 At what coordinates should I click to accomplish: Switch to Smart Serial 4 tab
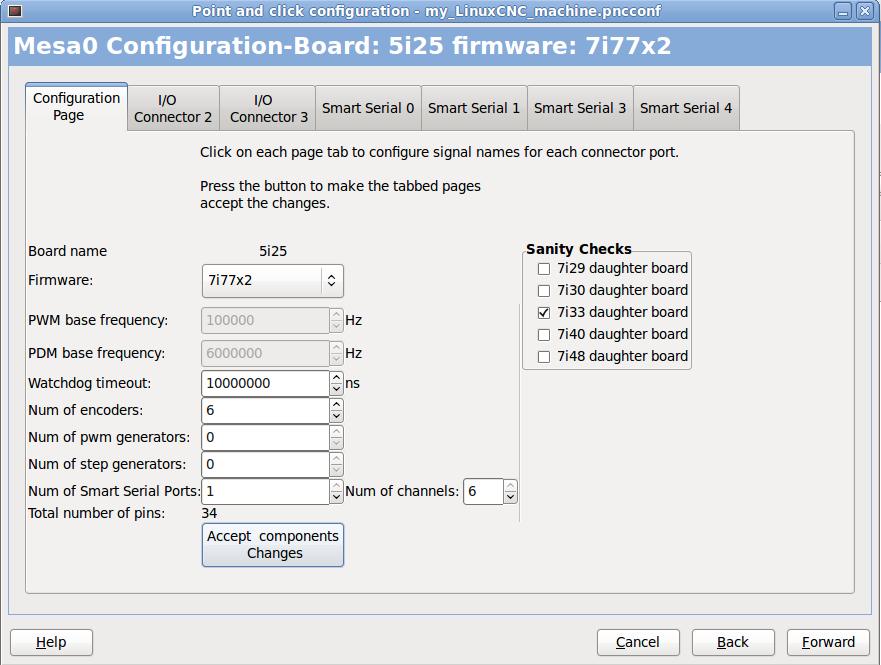point(686,108)
